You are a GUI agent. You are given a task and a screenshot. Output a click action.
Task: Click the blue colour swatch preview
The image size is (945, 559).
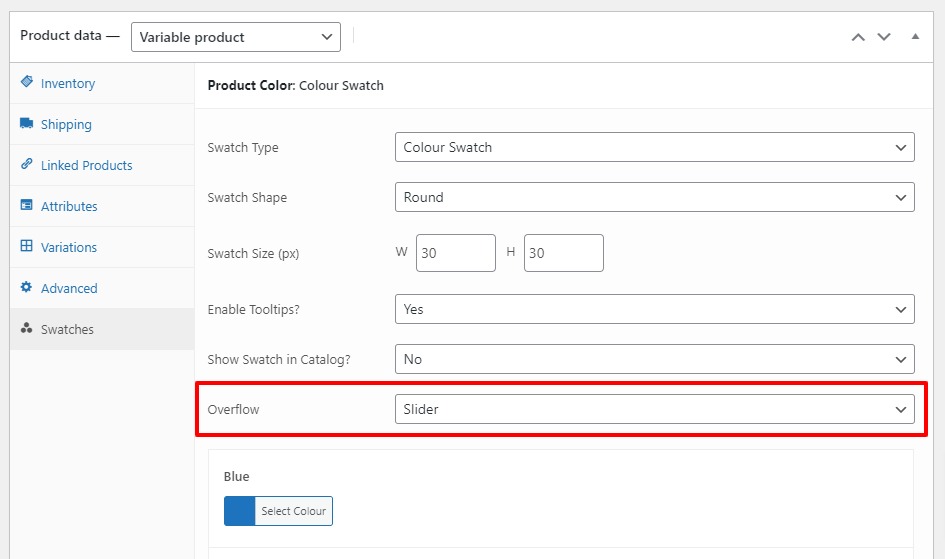(240, 511)
